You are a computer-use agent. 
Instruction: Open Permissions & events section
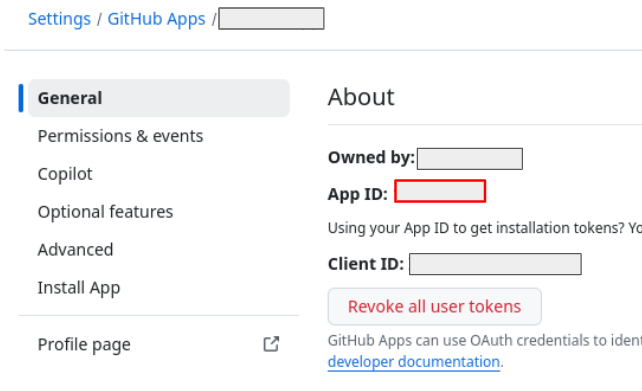(120, 136)
